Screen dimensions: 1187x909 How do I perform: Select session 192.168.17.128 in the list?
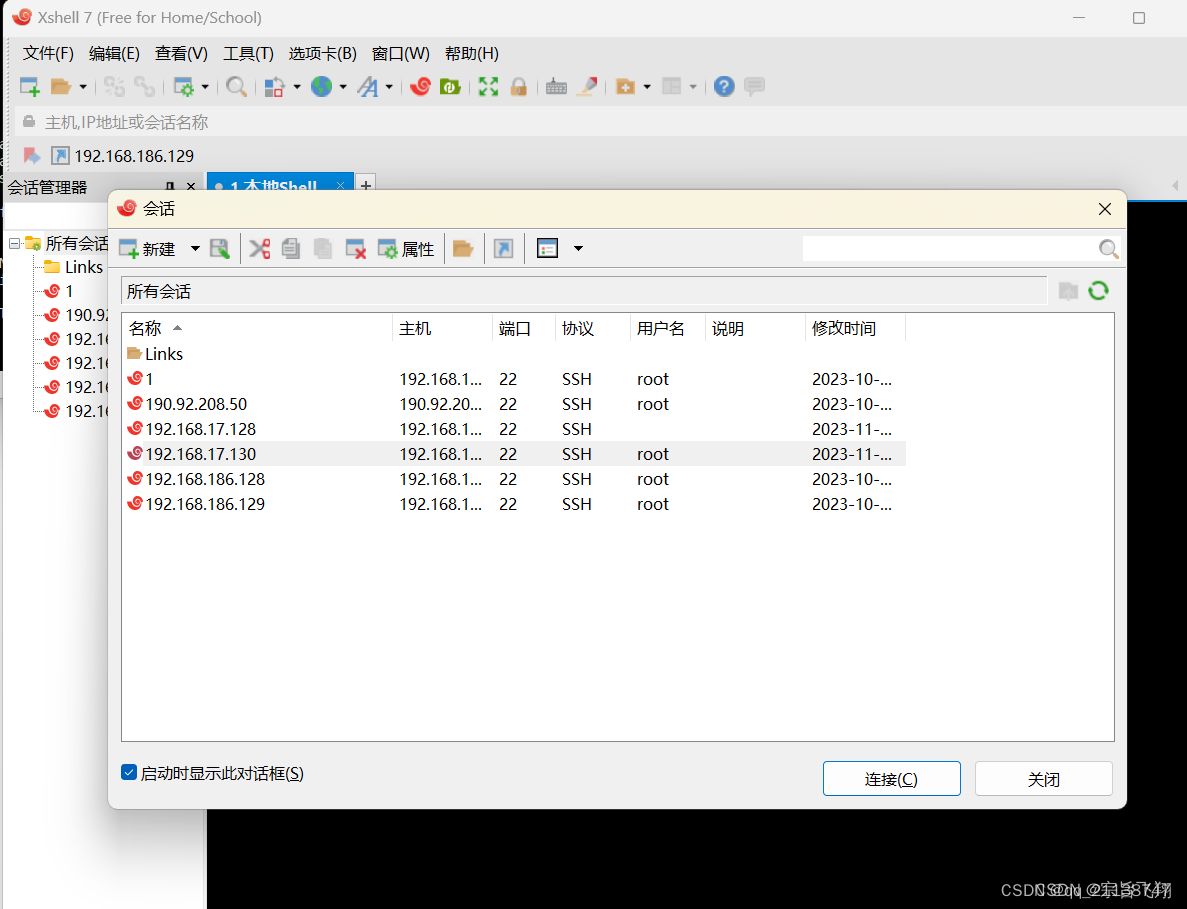coord(514,428)
